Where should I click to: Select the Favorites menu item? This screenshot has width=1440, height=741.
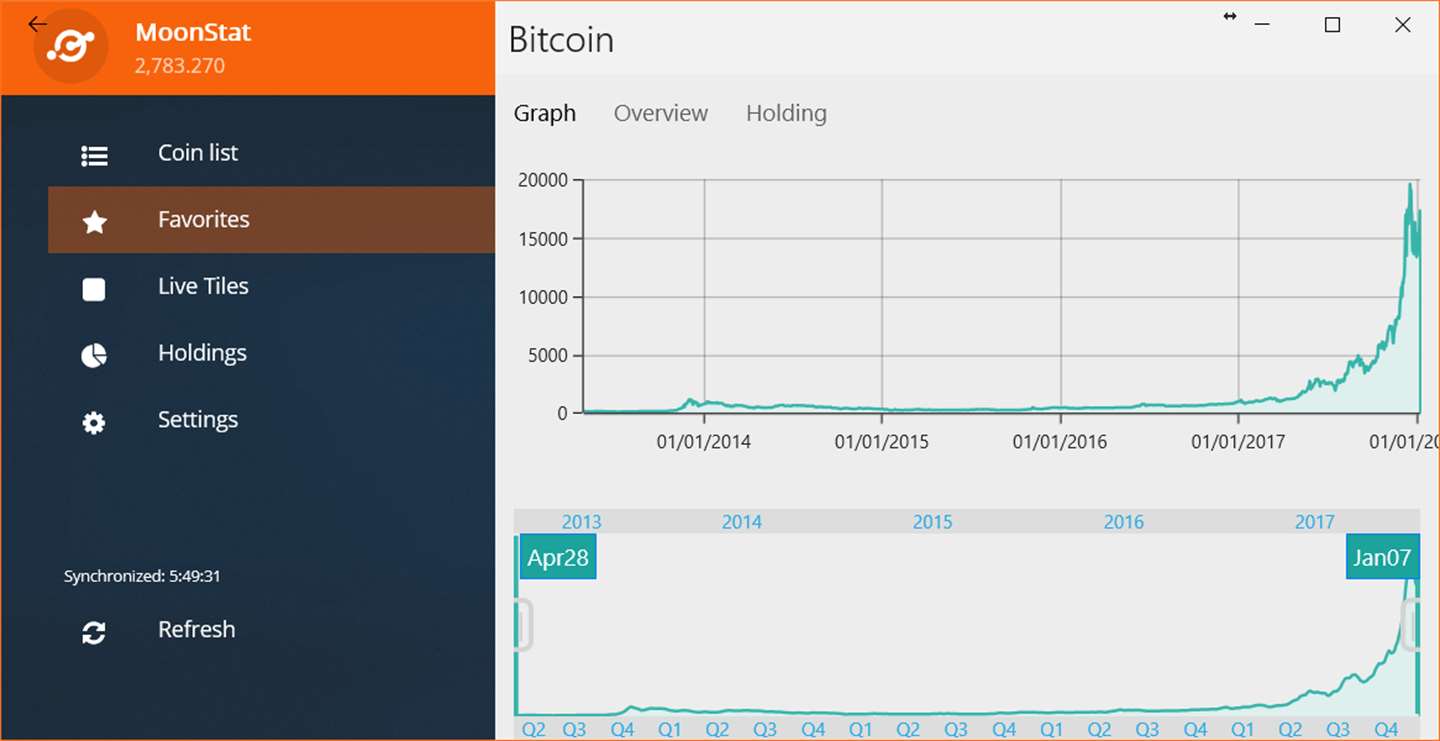pos(271,219)
